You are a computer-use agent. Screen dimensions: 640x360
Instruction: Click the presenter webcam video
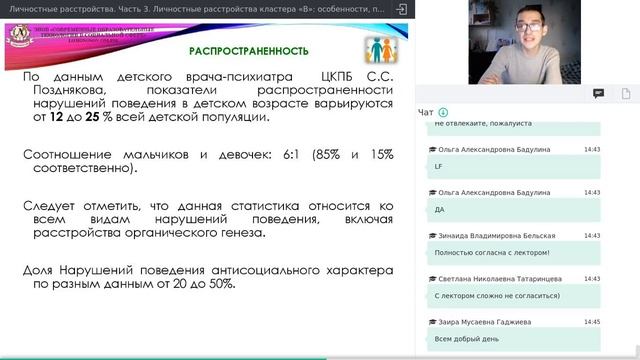pyautogui.click(x=524, y=42)
